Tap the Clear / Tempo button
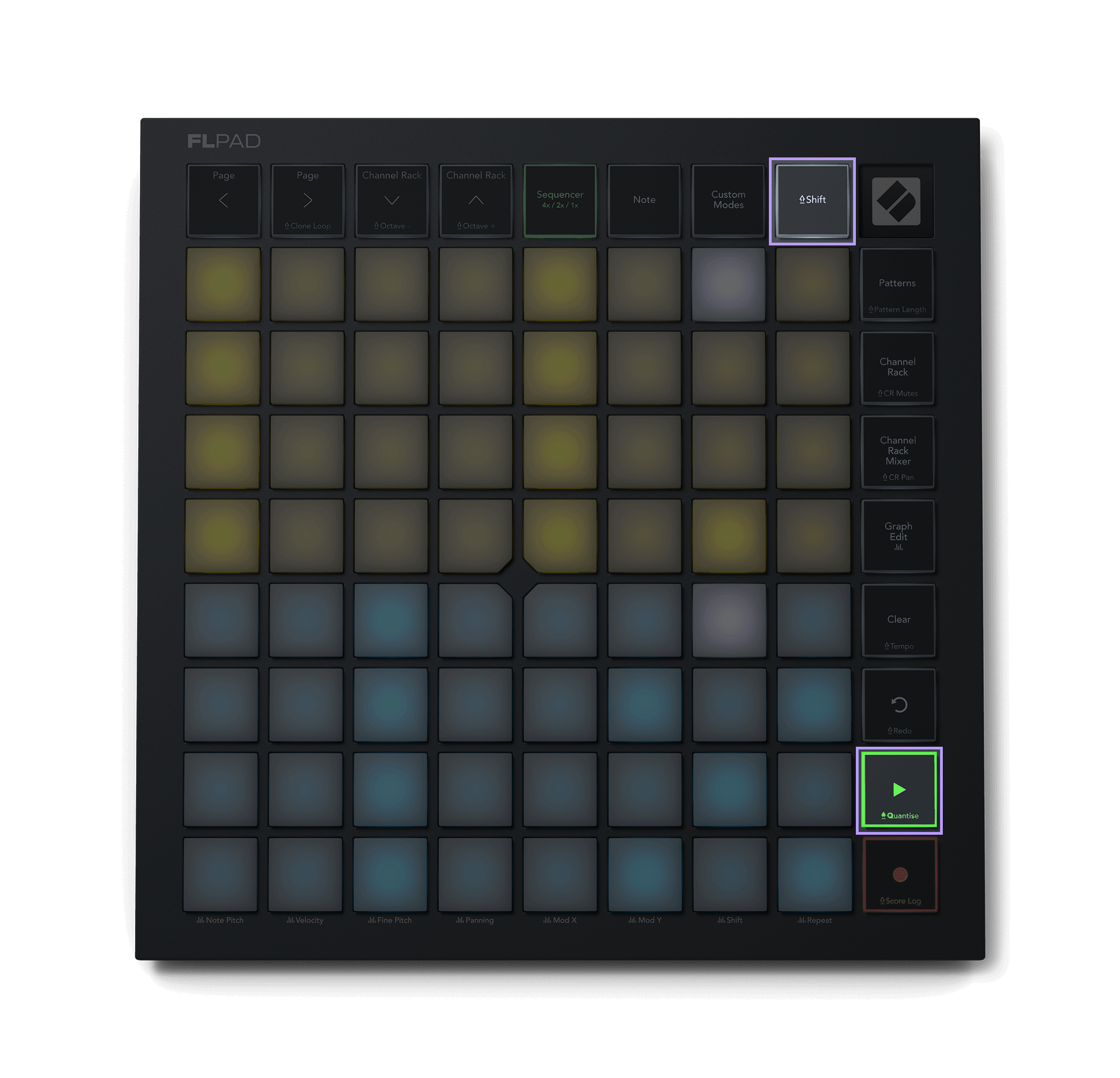 [899, 620]
